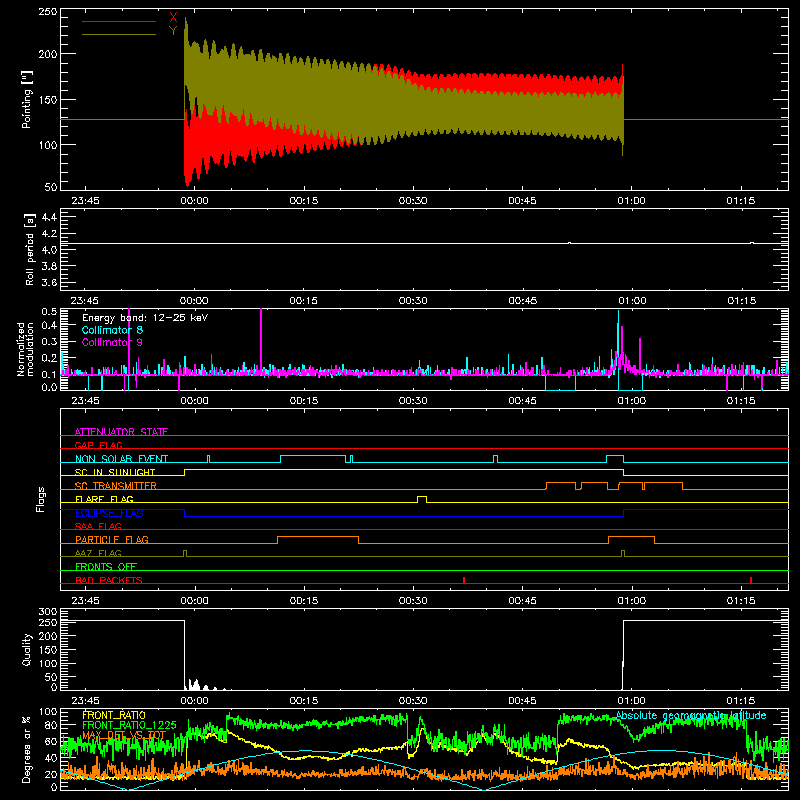The width and height of the screenshot is (800, 800).
Task: Click the green FRONT_RATIO_1225 legend entry
Action: 129,725
